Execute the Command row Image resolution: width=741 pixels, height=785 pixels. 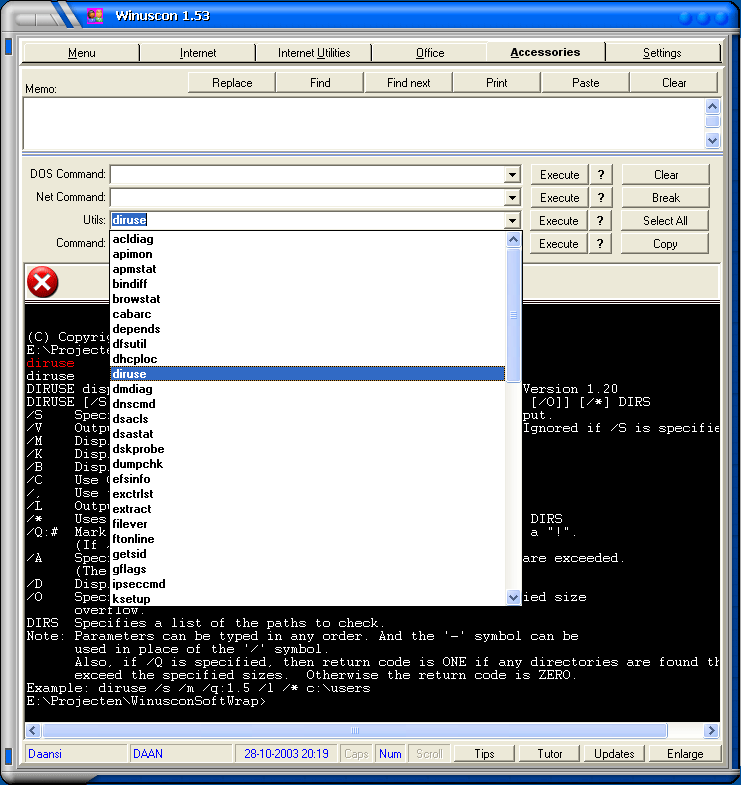point(558,244)
